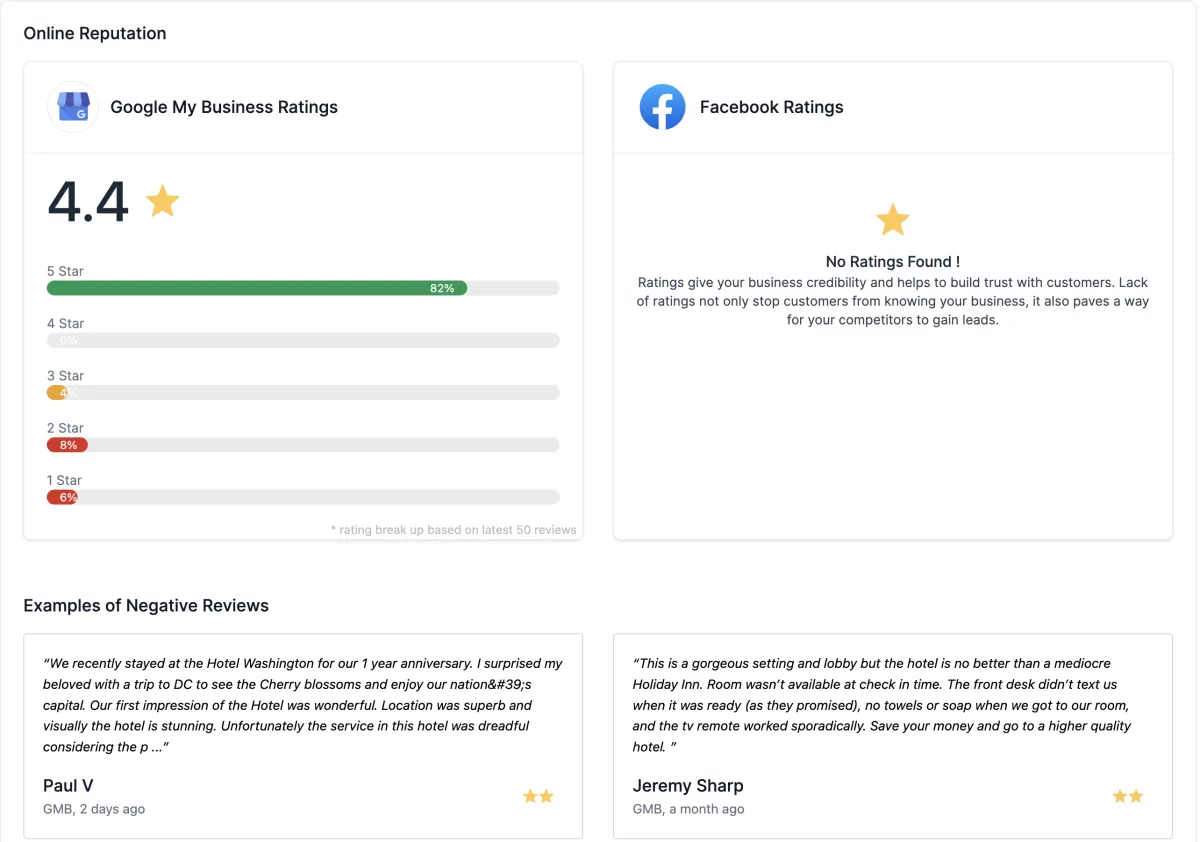Viewport: 1200px width, 842px height.
Task: Click the Facebook Ratings heading
Action: (771, 107)
